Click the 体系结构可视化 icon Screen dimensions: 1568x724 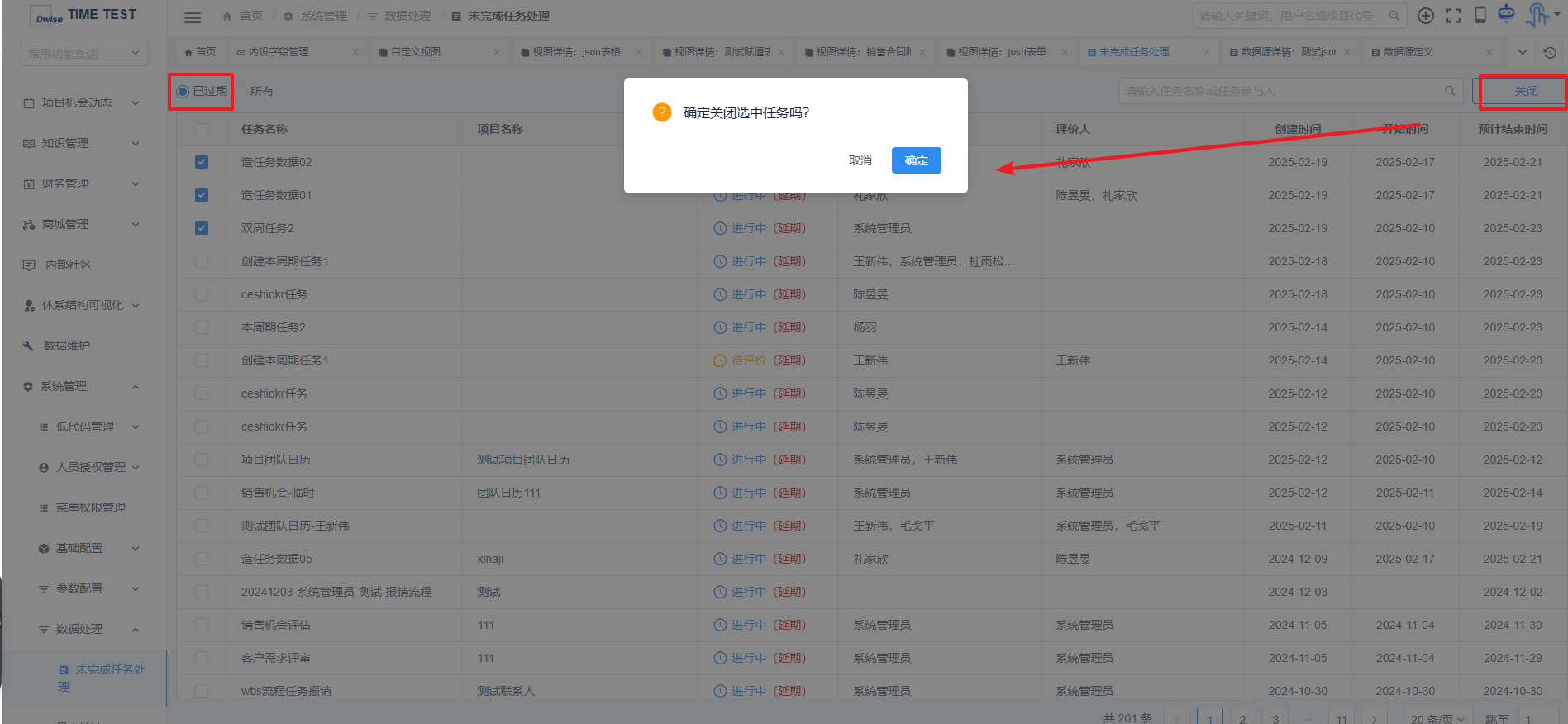29,306
